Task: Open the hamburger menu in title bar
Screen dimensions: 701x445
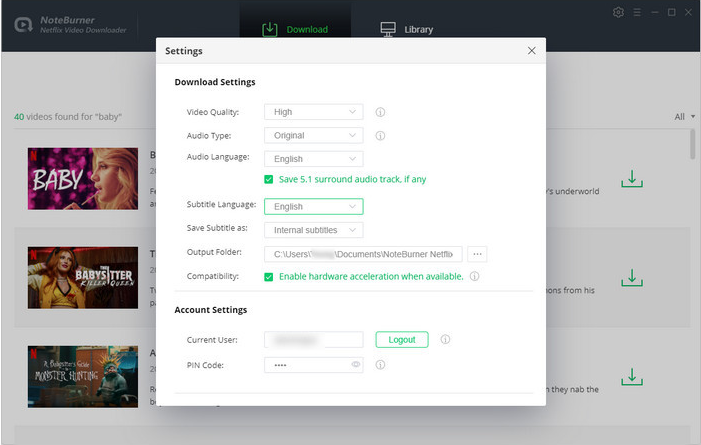Action: [x=637, y=12]
